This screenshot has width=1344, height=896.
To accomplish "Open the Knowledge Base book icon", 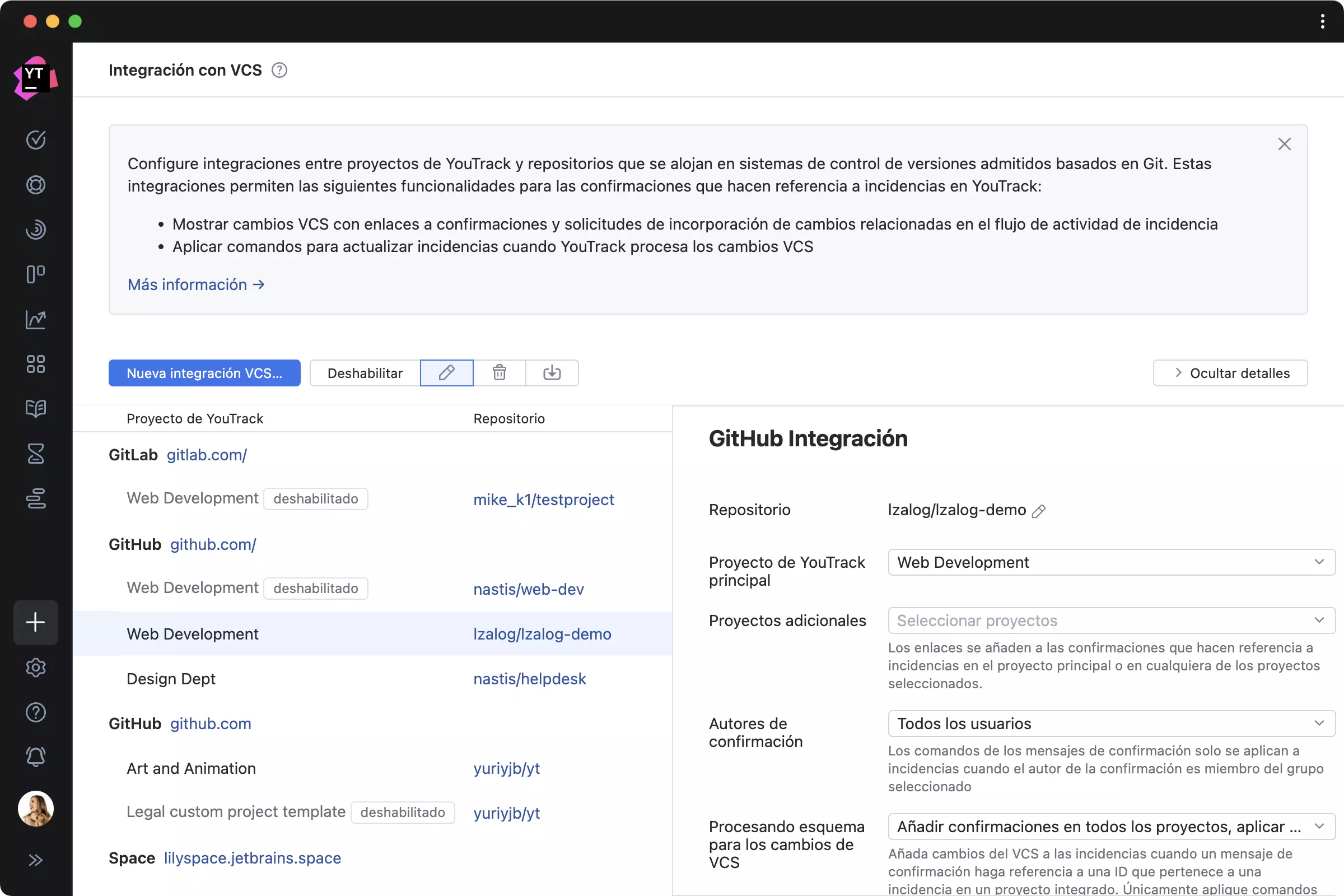I will pos(35,408).
